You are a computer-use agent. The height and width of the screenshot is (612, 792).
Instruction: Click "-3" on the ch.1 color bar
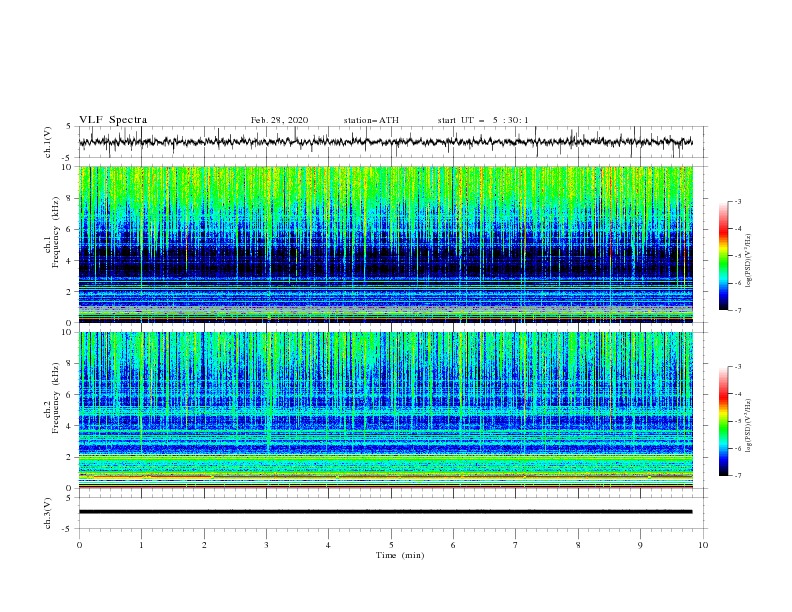click(x=738, y=201)
